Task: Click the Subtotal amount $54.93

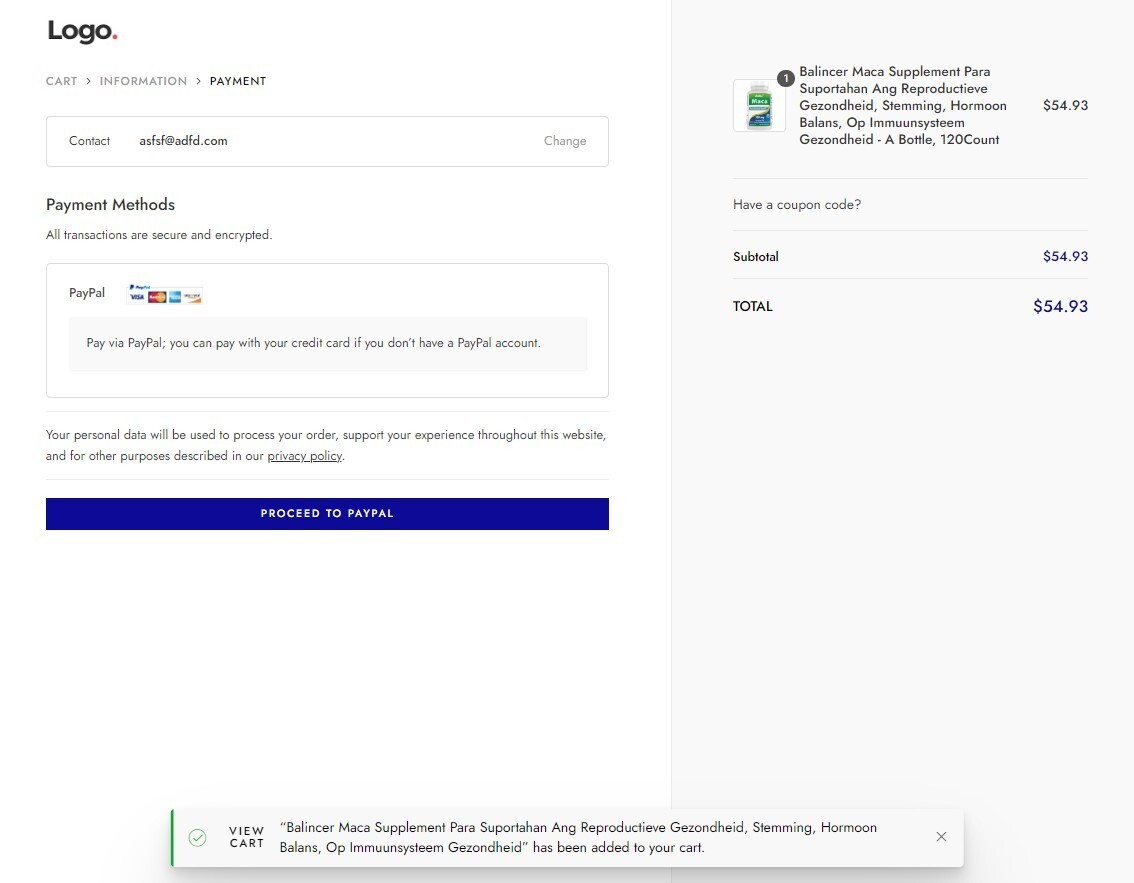Action: coord(1065,256)
